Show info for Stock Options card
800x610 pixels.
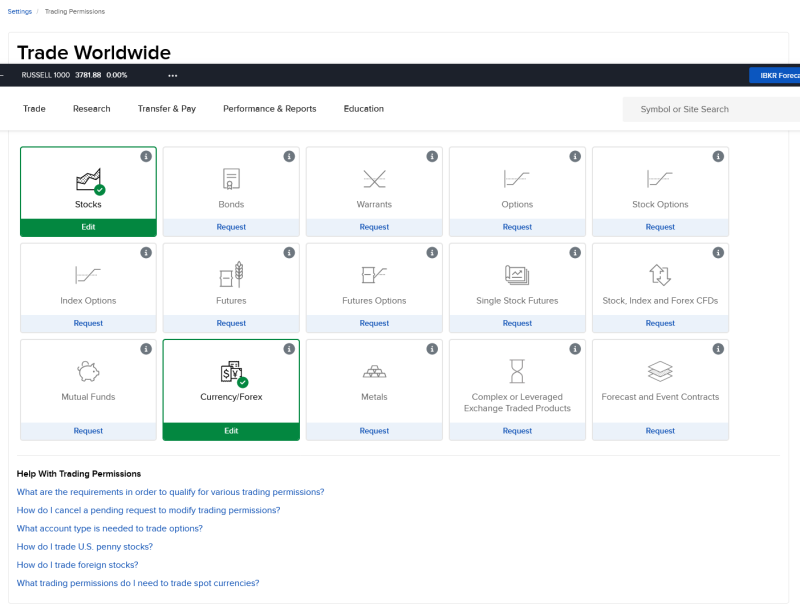(x=718, y=157)
